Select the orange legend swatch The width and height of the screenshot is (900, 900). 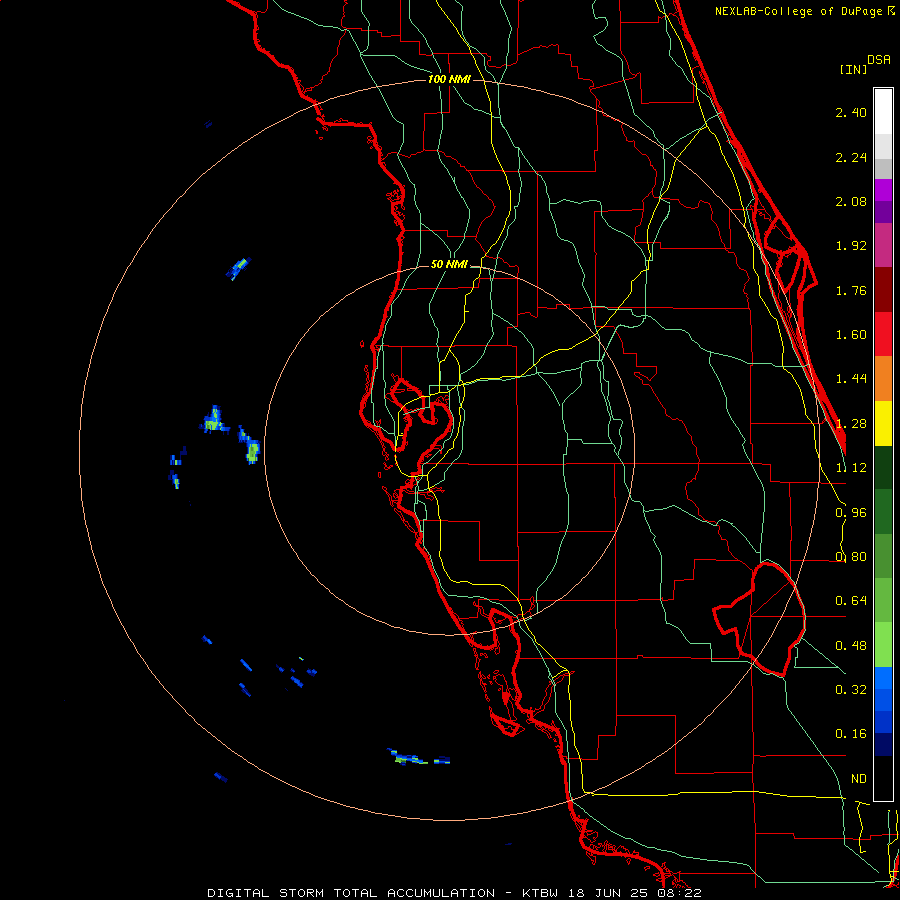[x=883, y=378]
